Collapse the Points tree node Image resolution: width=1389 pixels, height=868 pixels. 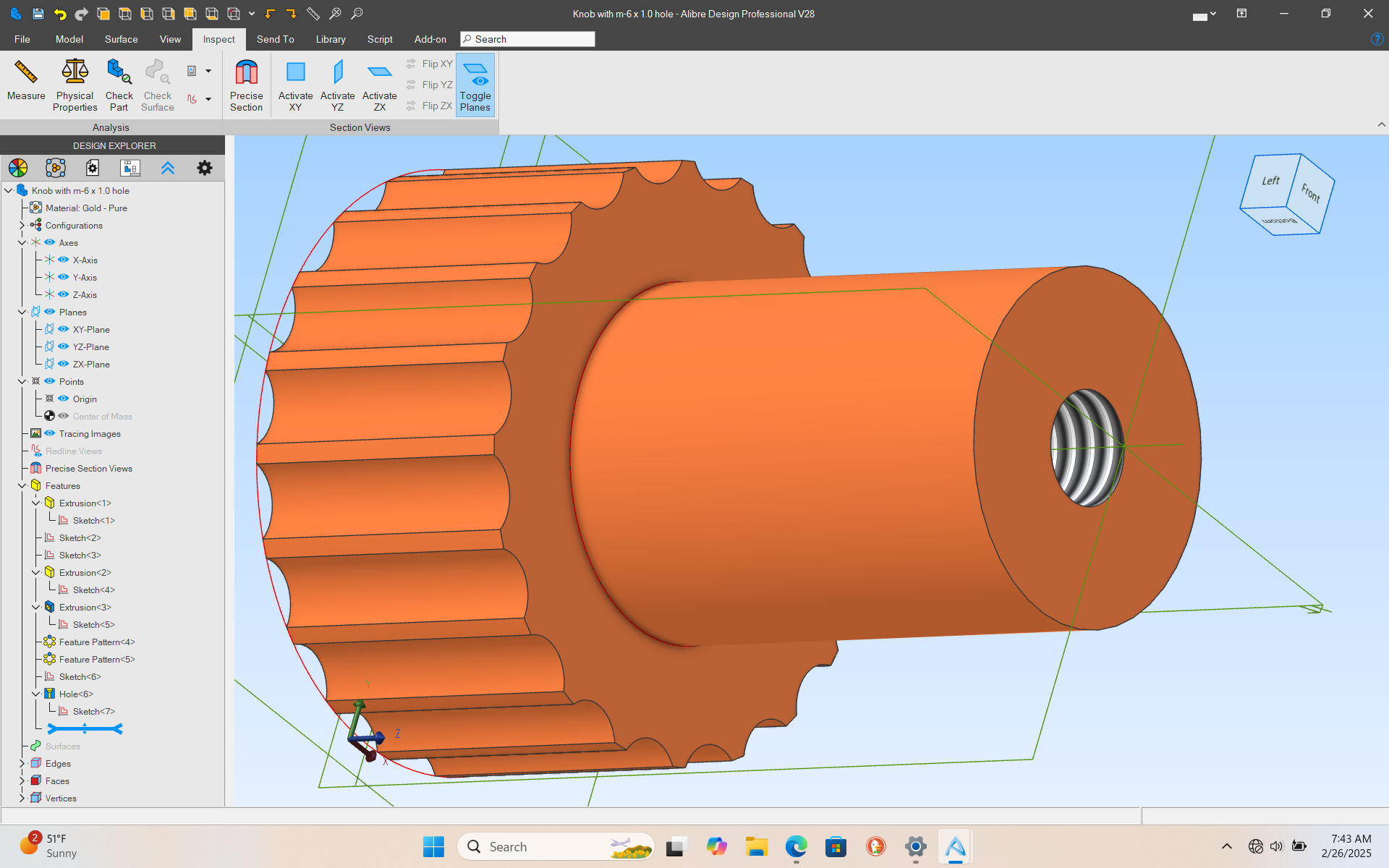click(x=22, y=382)
